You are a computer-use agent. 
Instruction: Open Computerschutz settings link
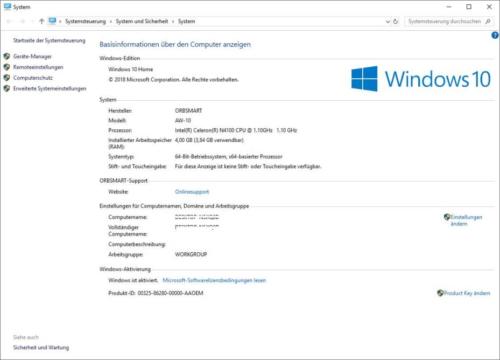click(x=33, y=78)
